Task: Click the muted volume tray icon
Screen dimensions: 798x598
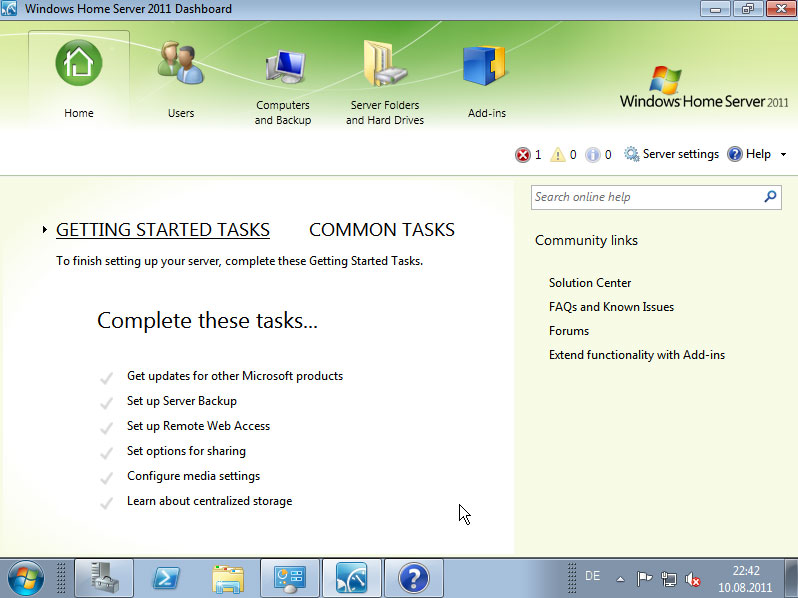Action: point(693,579)
